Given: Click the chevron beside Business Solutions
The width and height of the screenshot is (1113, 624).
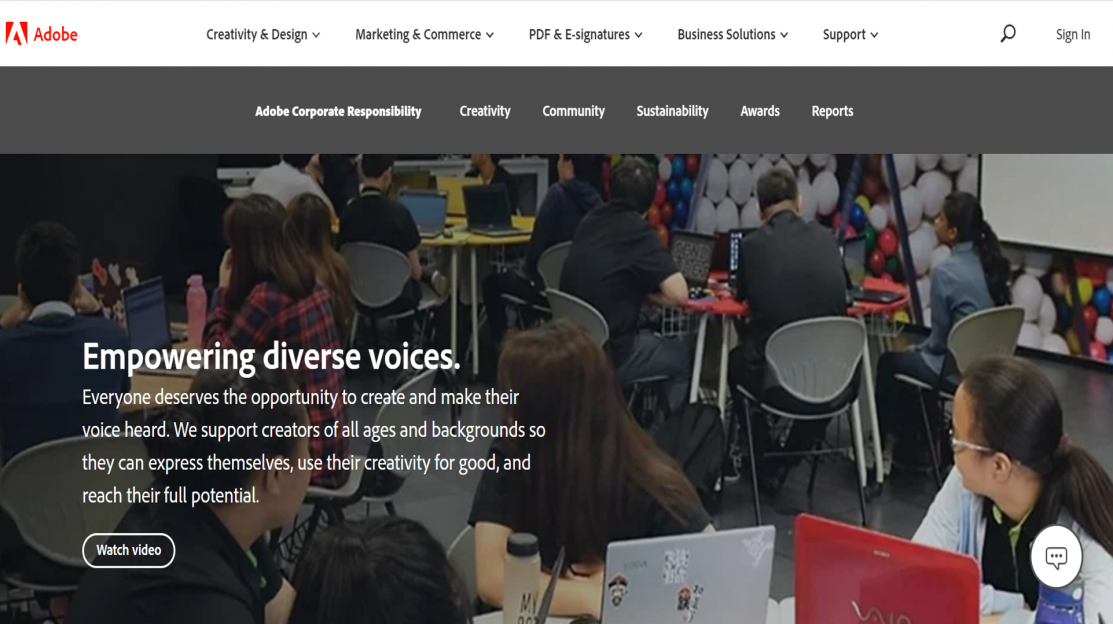Looking at the screenshot, I should tap(784, 35).
